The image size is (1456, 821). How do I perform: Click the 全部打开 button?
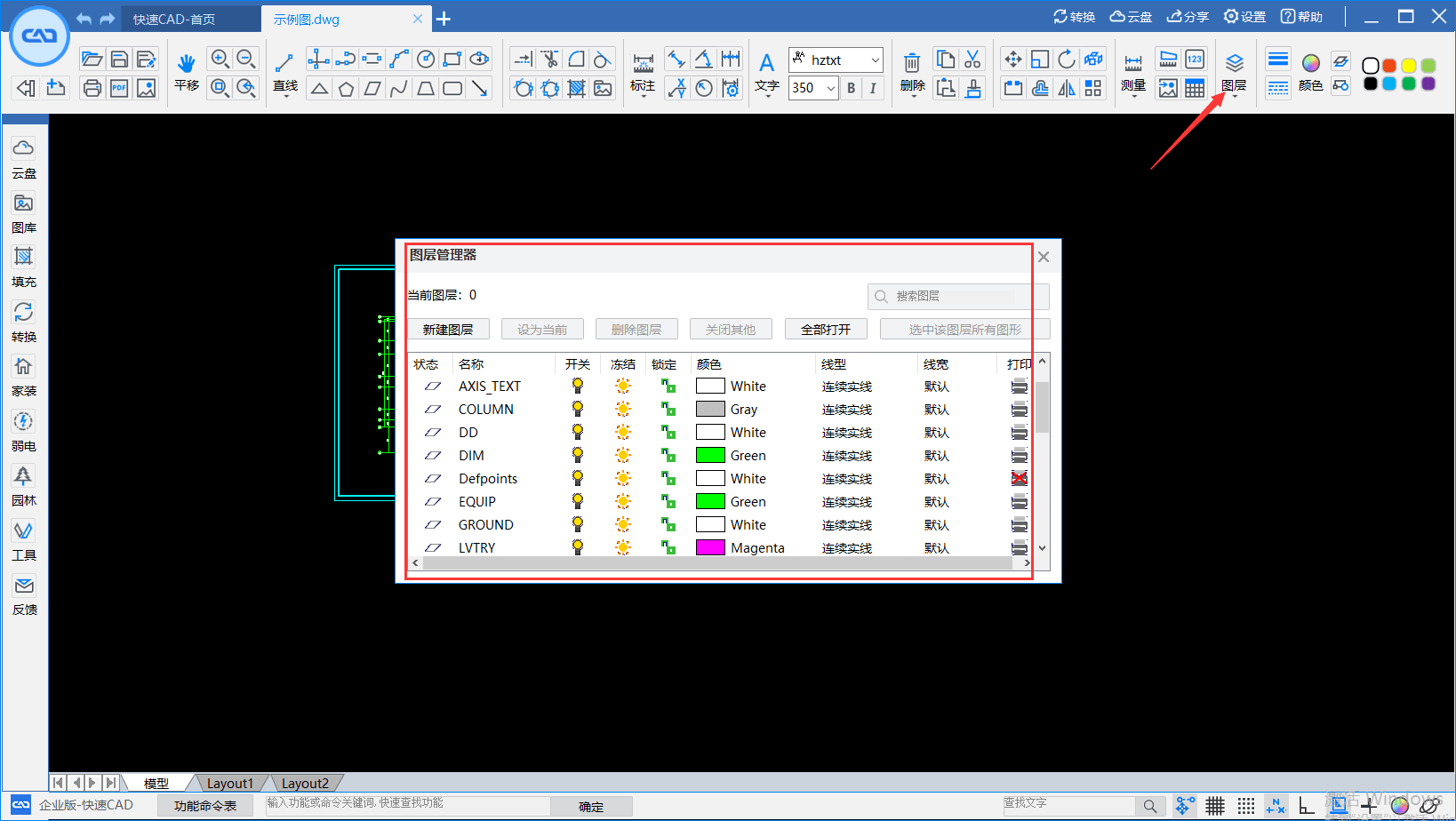click(x=826, y=330)
